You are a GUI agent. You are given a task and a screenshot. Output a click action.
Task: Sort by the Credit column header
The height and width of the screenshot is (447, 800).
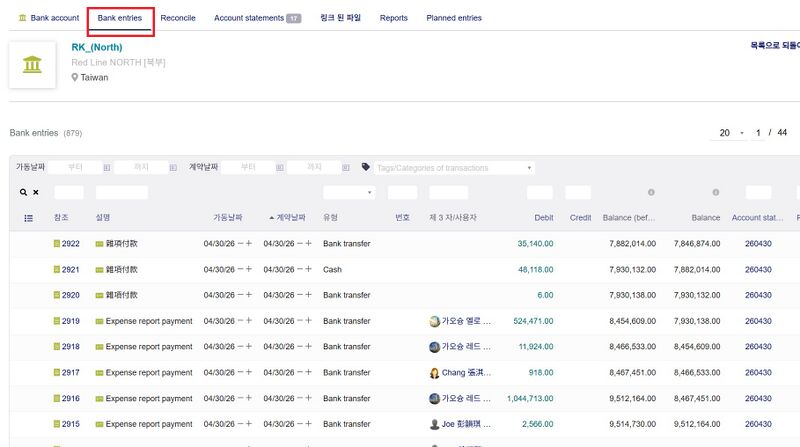pyautogui.click(x=580, y=217)
